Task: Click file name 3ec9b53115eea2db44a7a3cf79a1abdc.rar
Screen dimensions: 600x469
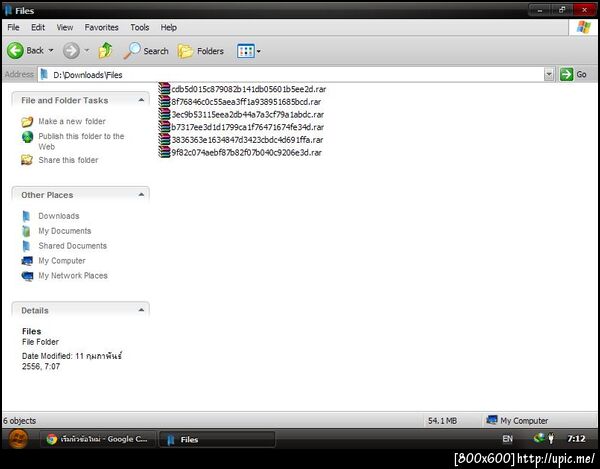Action: [x=248, y=114]
